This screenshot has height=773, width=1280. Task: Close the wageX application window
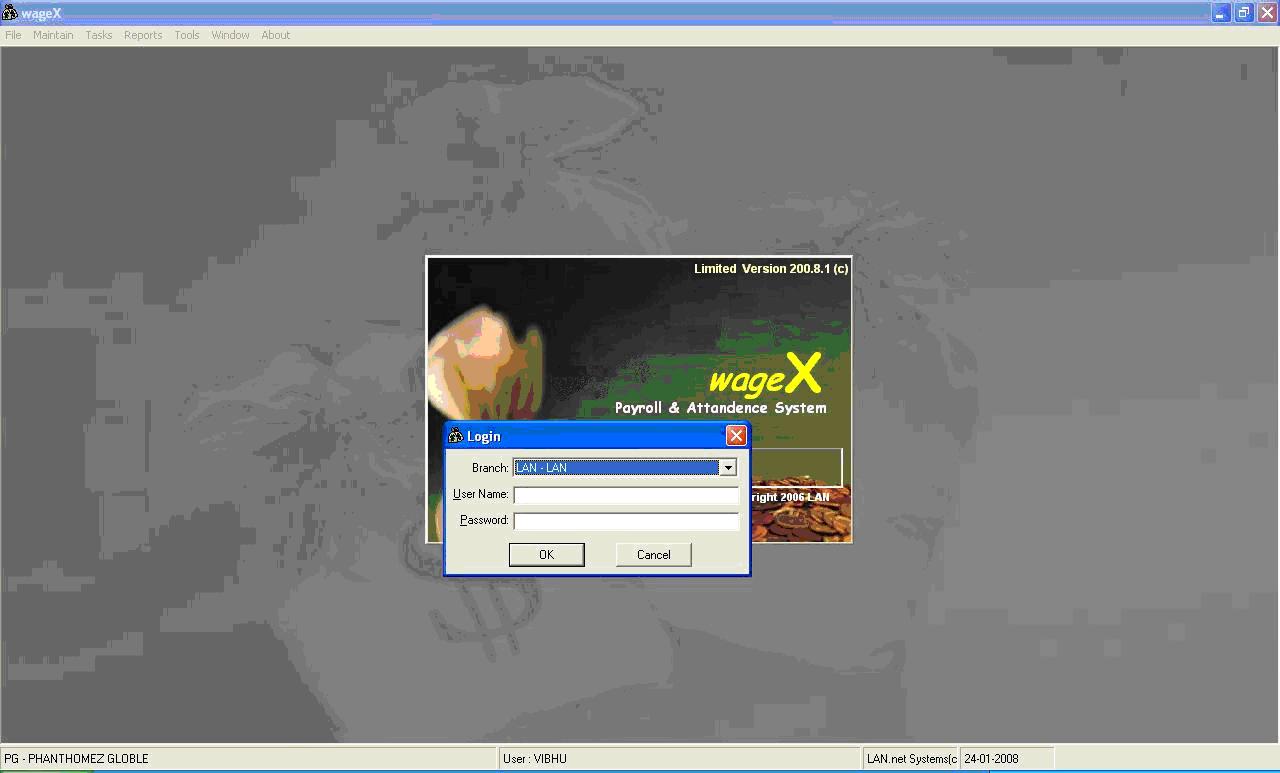point(1266,13)
